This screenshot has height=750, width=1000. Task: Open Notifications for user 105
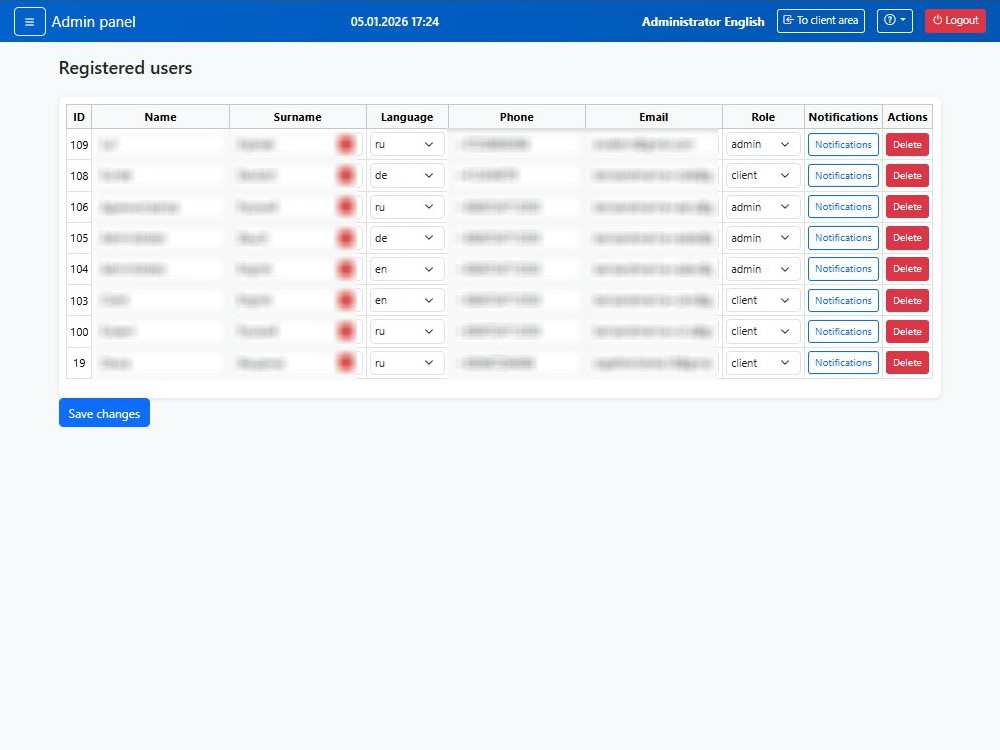tap(843, 237)
